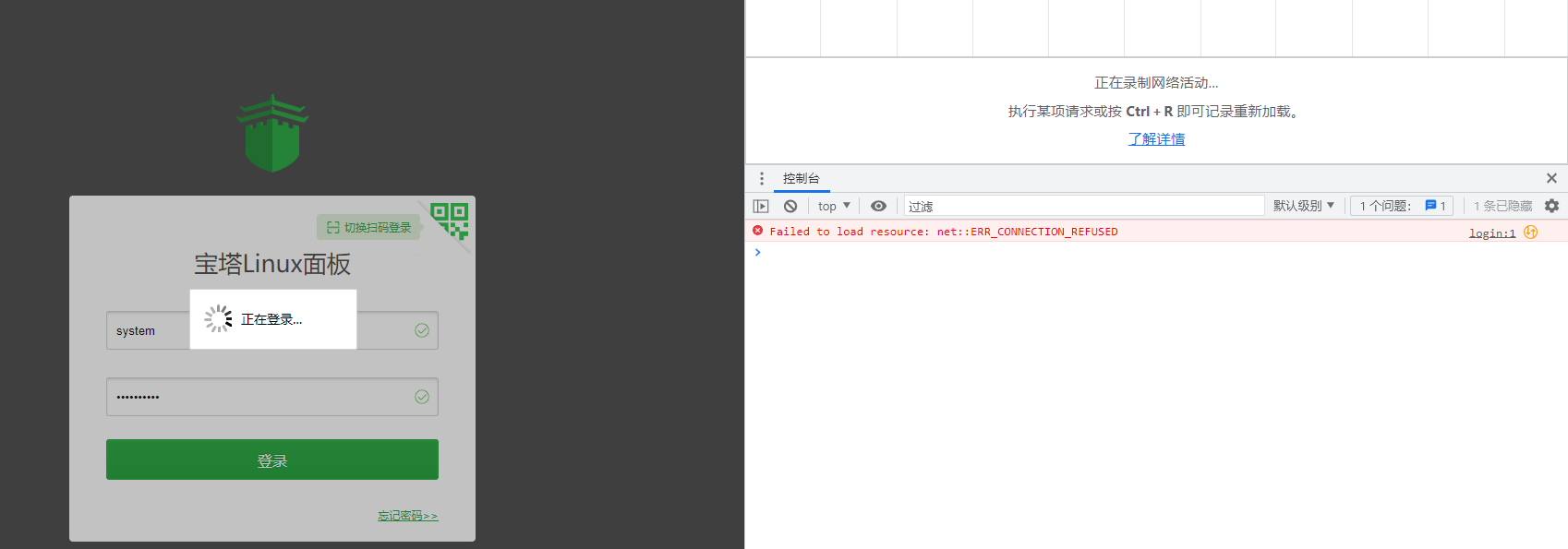Open the 默认级别 log level dropdown
Viewport: 1568px width, 549px height.
(1304, 206)
